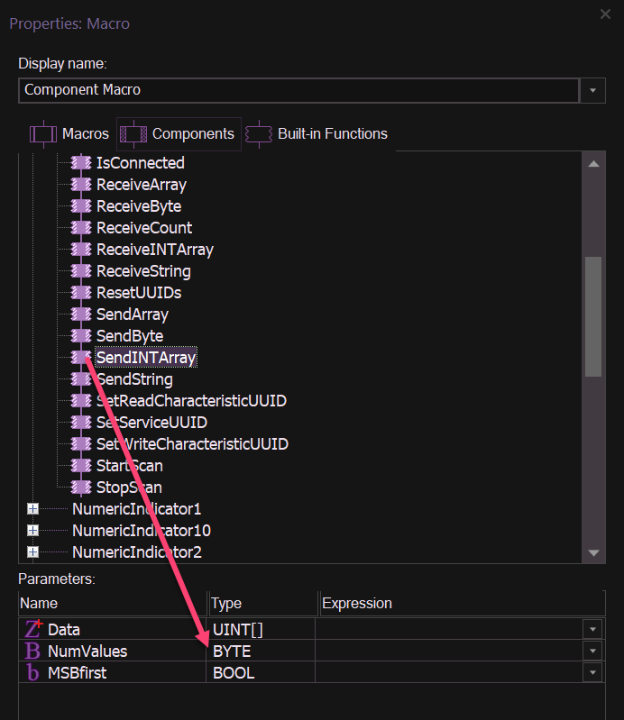The image size is (624, 720).
Task: Select the SetServiceUUID macro entry
Action: (151, 423)
